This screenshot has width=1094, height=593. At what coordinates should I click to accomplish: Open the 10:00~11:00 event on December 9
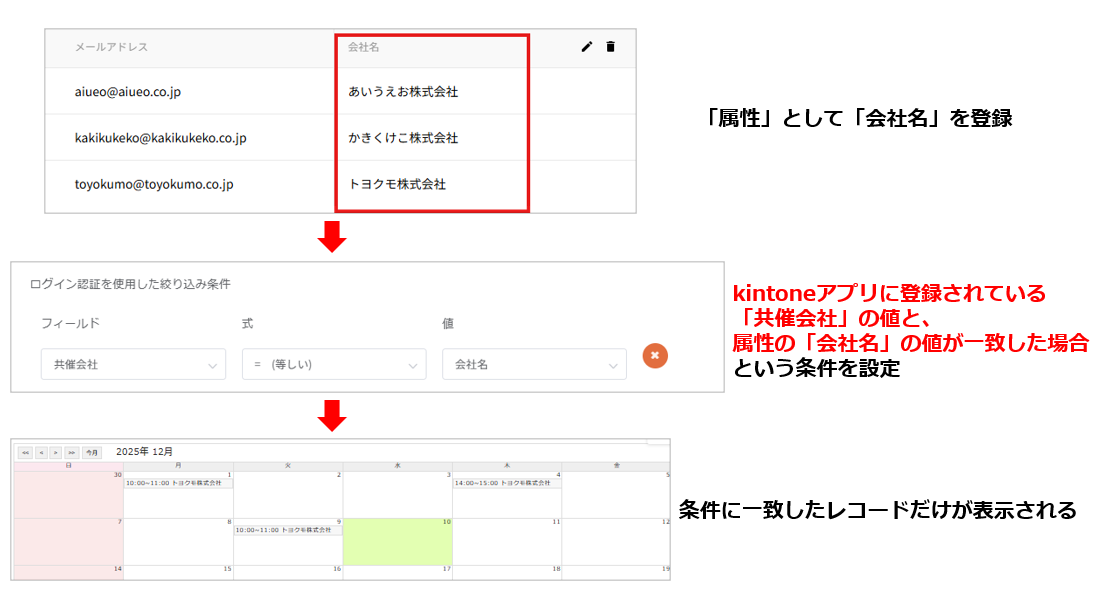(288, 530)
